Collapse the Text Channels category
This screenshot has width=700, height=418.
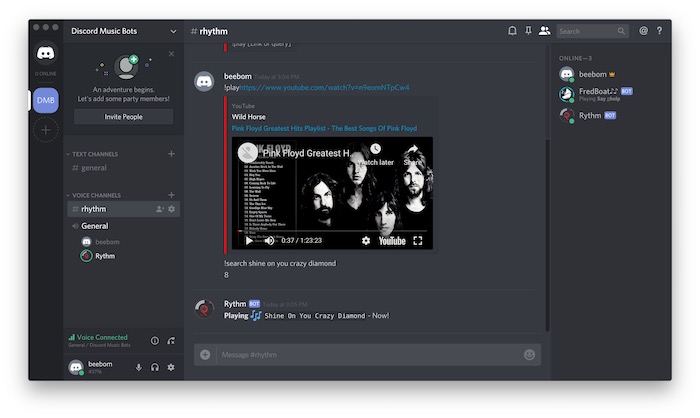(x=96, y=154)
